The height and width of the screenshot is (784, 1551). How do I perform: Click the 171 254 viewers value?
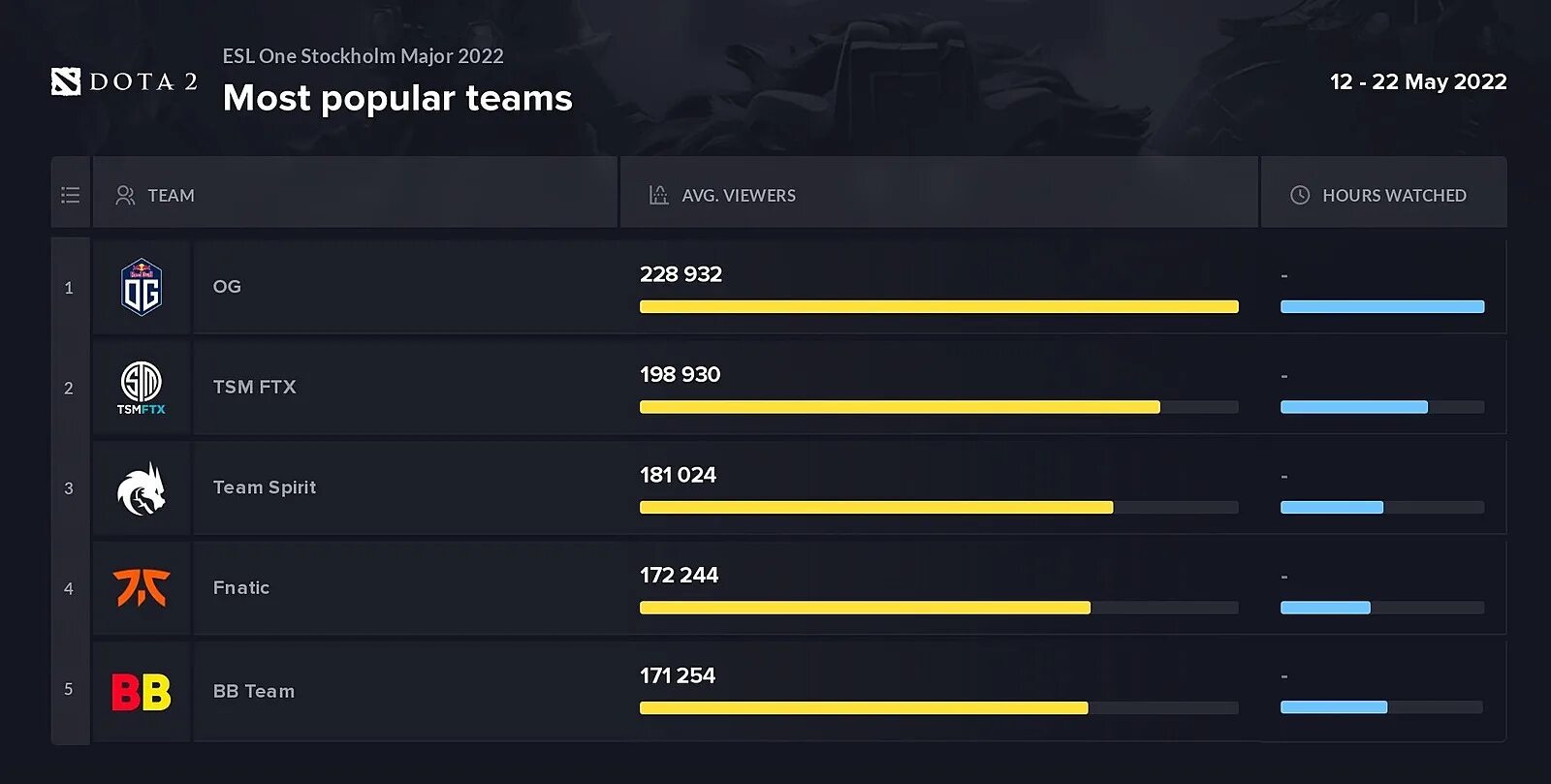tap(678, 675)
